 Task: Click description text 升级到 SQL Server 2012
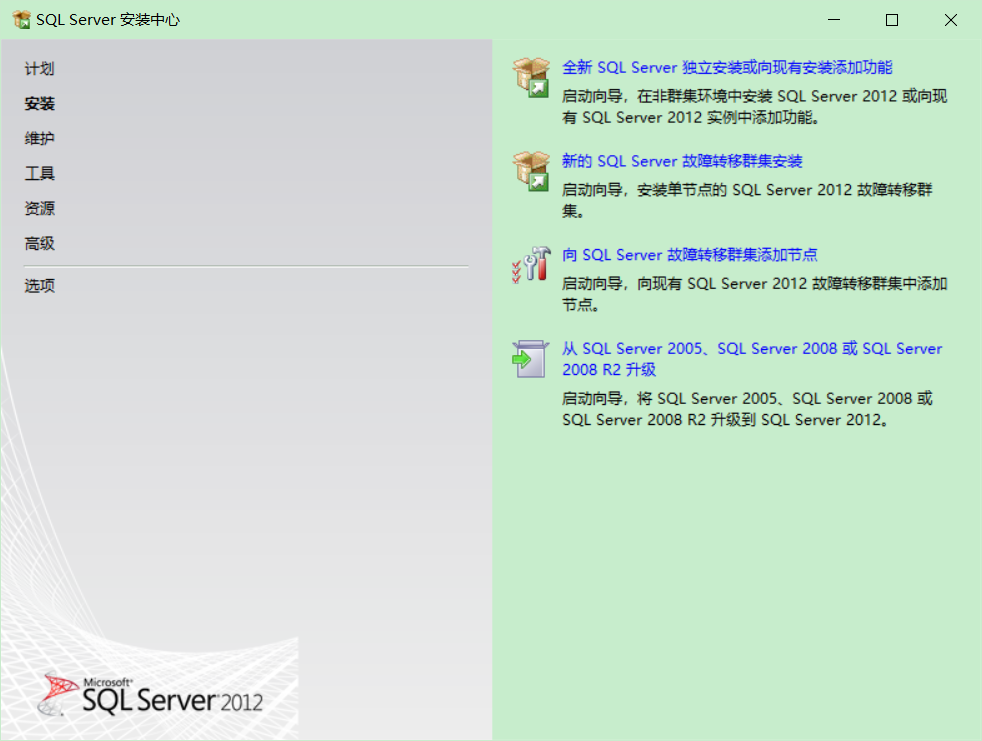747,409
